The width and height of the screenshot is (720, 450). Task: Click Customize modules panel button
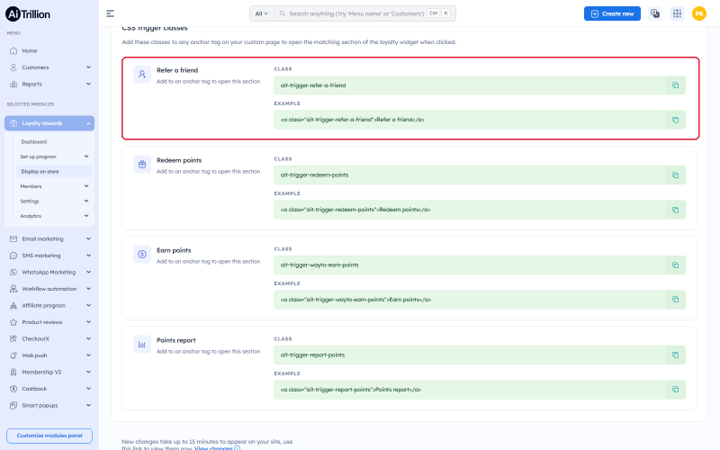tap(50, 435)
